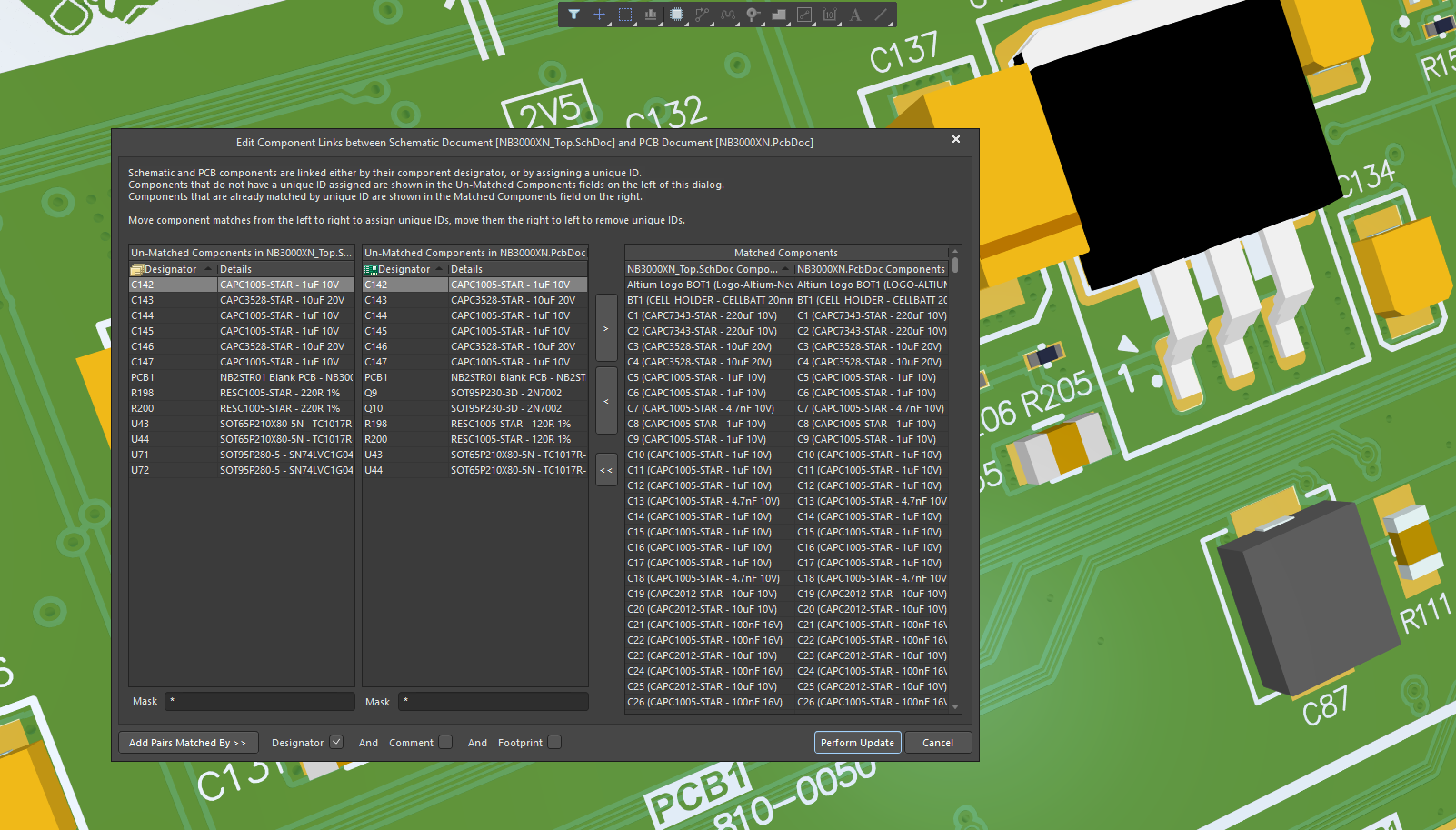This screenshot has width=1456, height=830.
Task: Click the schematic components Mask input field
Action: click(x=260, y=701)
